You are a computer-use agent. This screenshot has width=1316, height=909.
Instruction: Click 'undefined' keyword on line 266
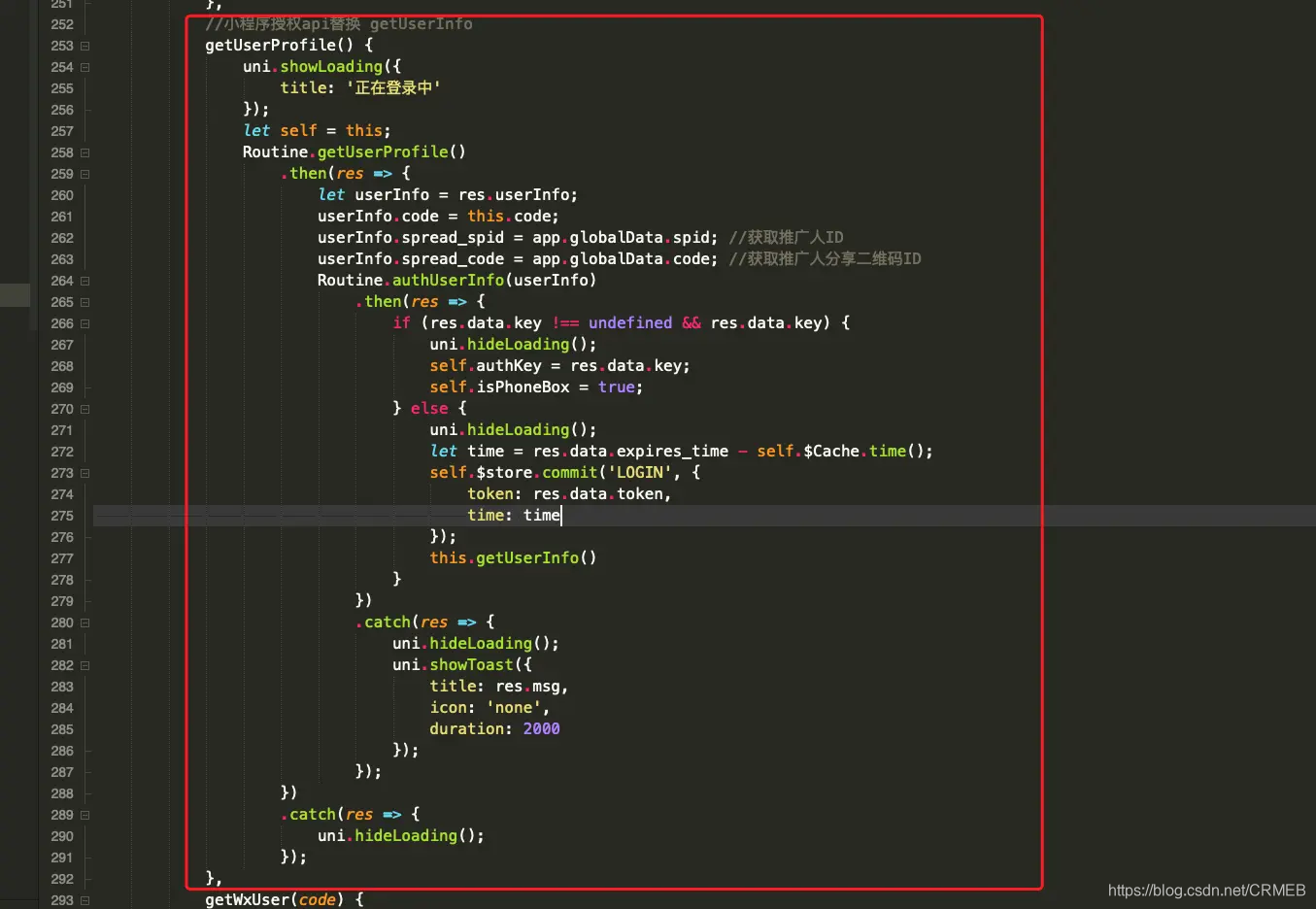pos(630,322)
